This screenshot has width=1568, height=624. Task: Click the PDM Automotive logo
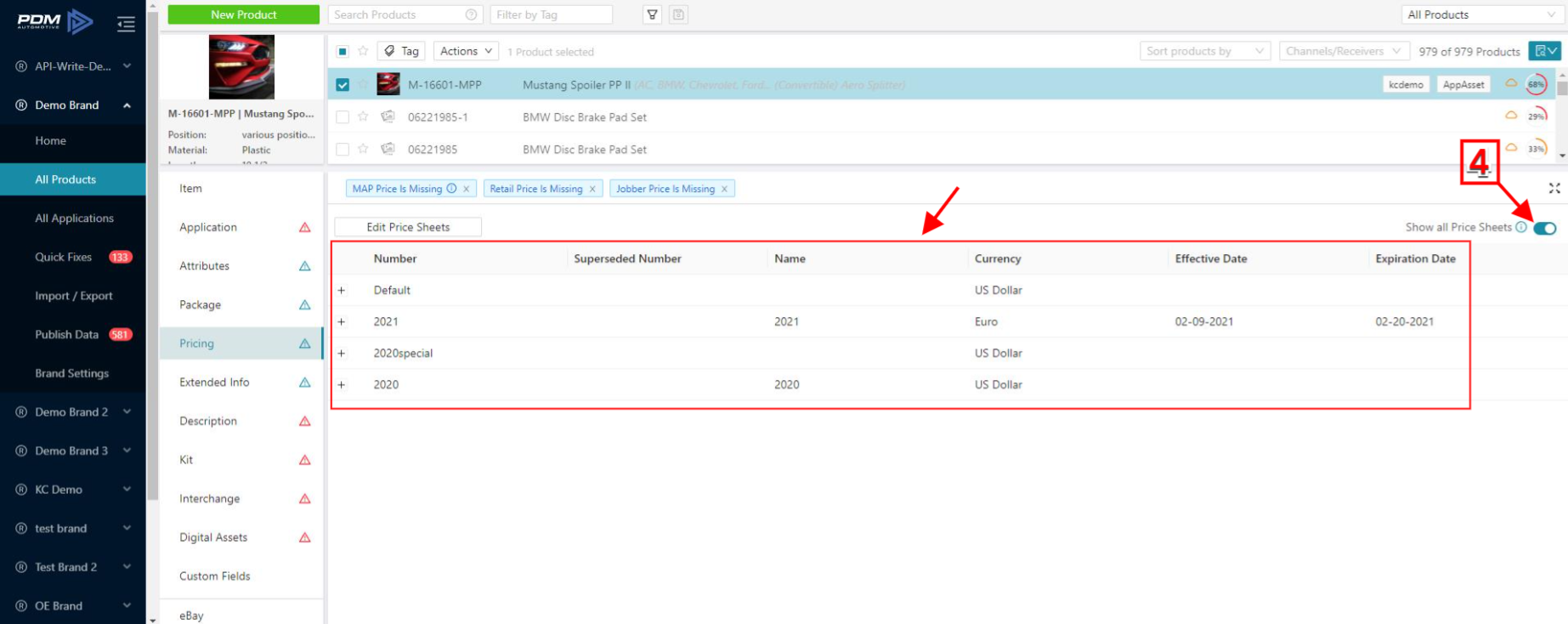coord(55,22)
